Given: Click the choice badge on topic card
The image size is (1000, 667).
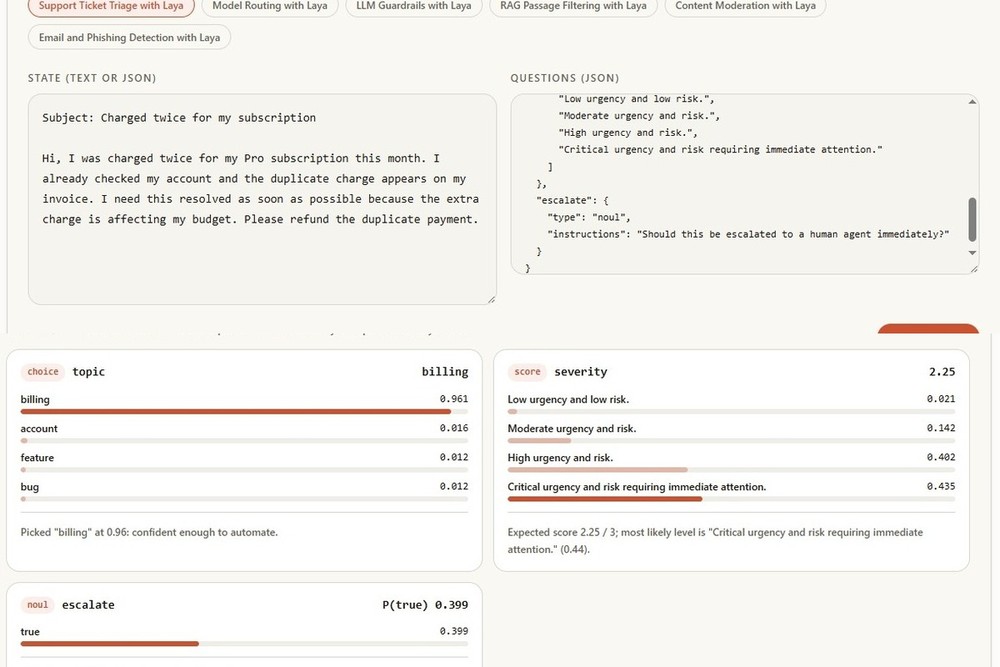Looking at the screenshot, I should coord(43,372).
